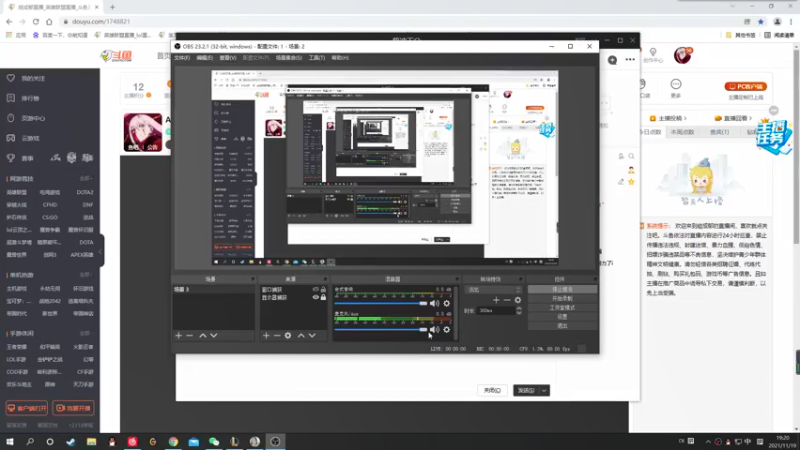Click the Stop Streaming button in Controls
The image size is (800, 450).
pos(562,289)
